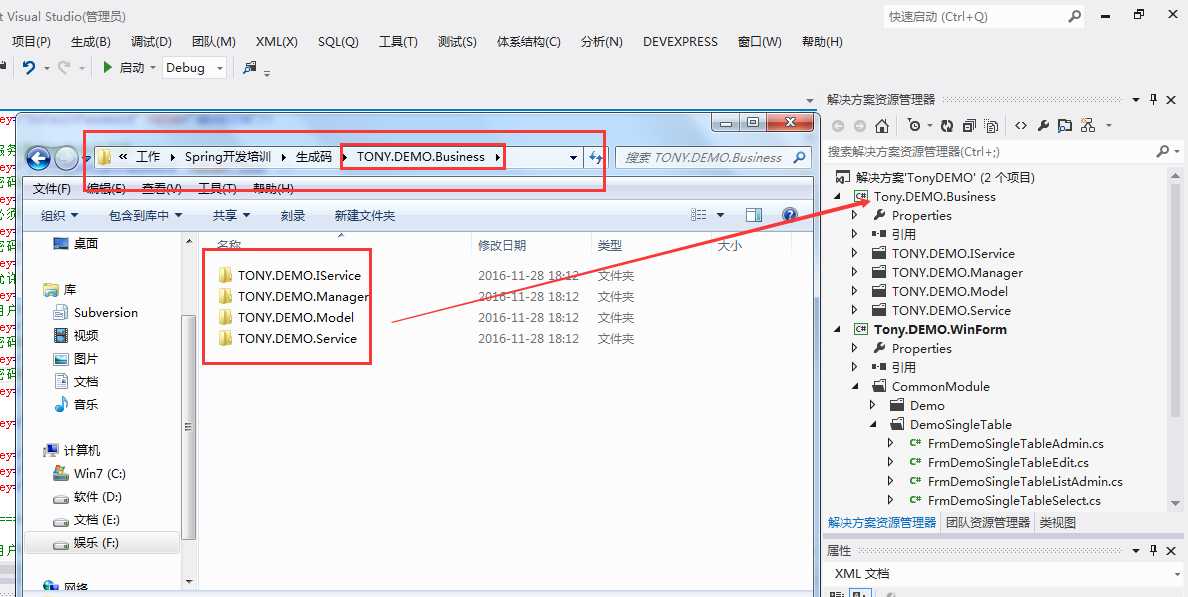Click the pin icon of Solution Explorer panel
1188x597 pixels.
pyautogui.click(x=1154, y=99)
